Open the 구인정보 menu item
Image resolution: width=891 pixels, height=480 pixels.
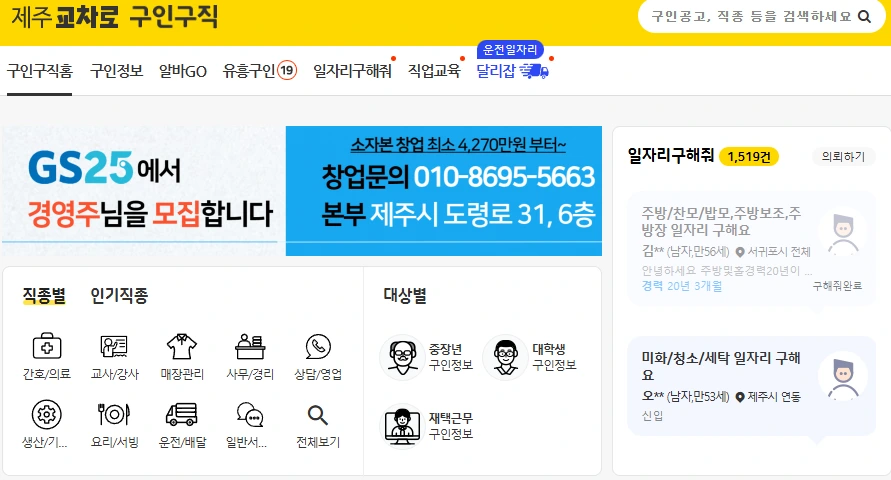click(116, 71)
